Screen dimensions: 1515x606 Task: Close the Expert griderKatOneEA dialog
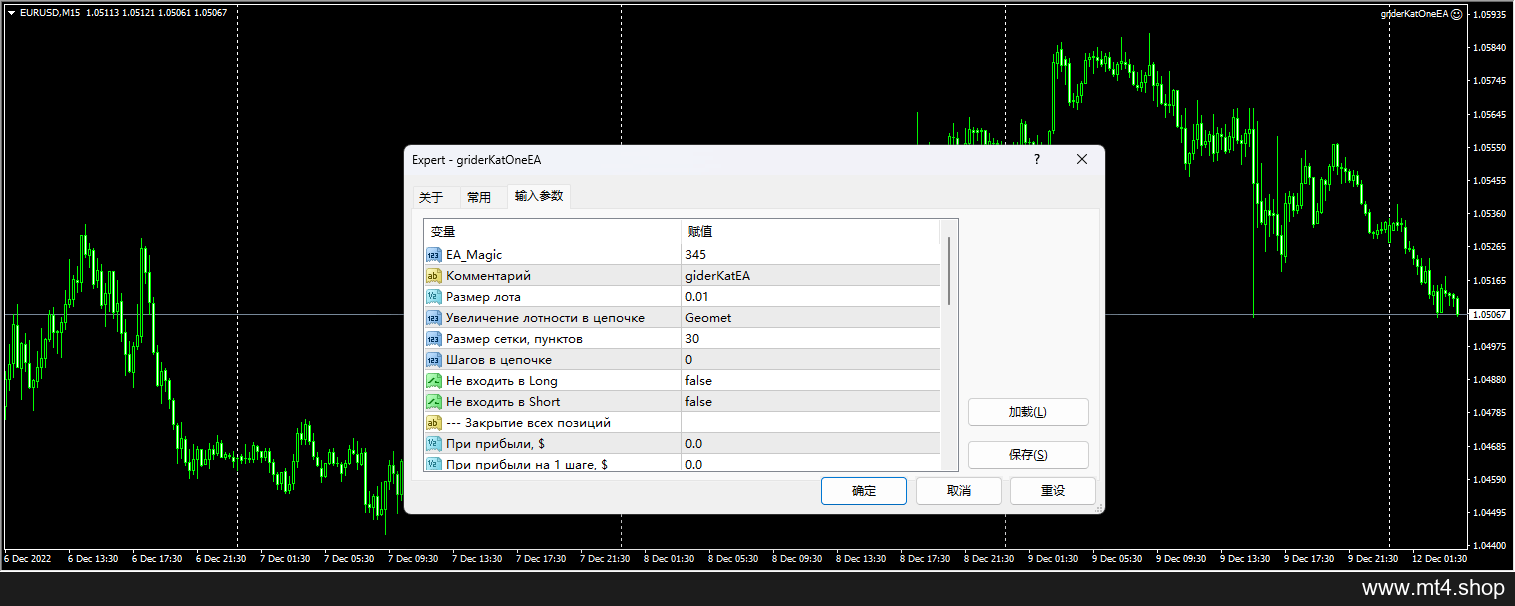point(1082,159)
